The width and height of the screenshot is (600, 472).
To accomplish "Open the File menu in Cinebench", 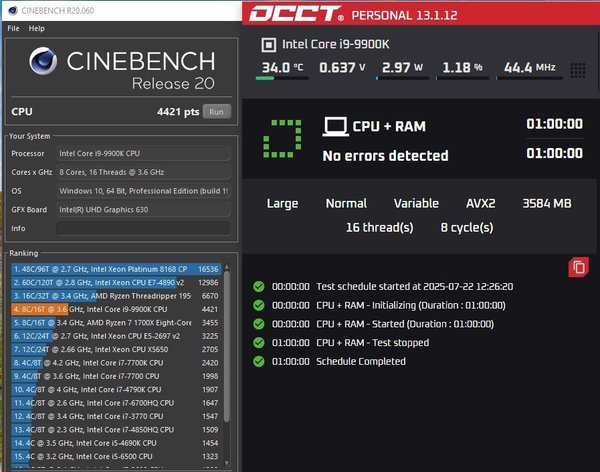I will pos(13,28).
